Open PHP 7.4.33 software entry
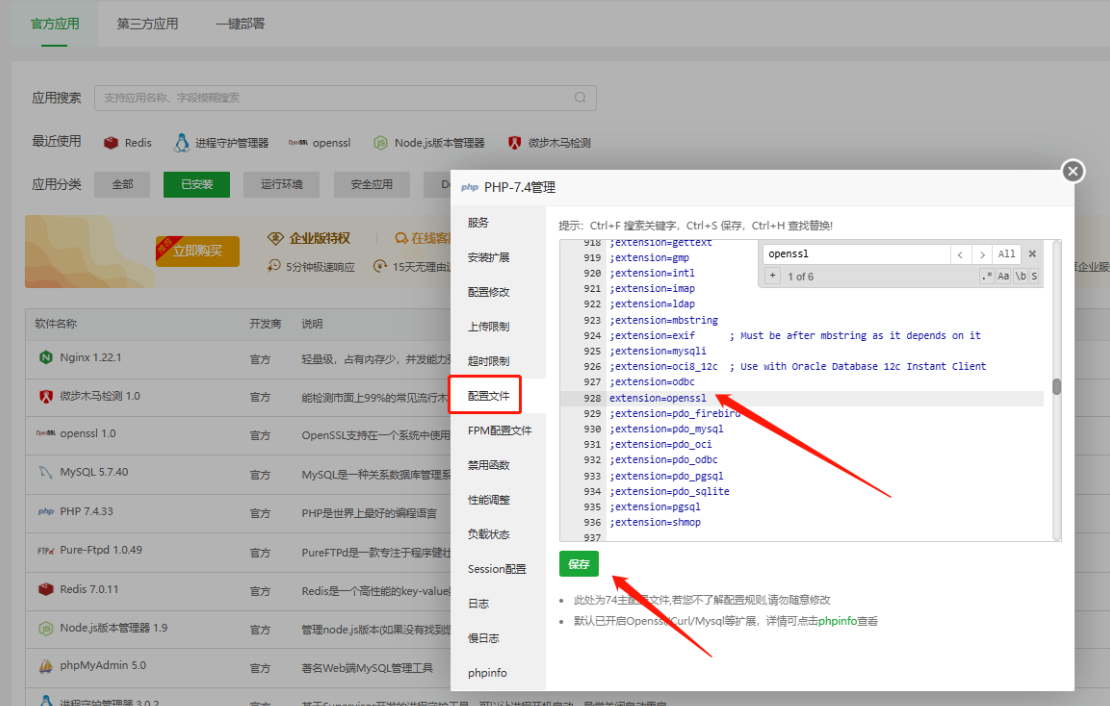The width and height of the screenshot is (1110, 706). (86, 511)
